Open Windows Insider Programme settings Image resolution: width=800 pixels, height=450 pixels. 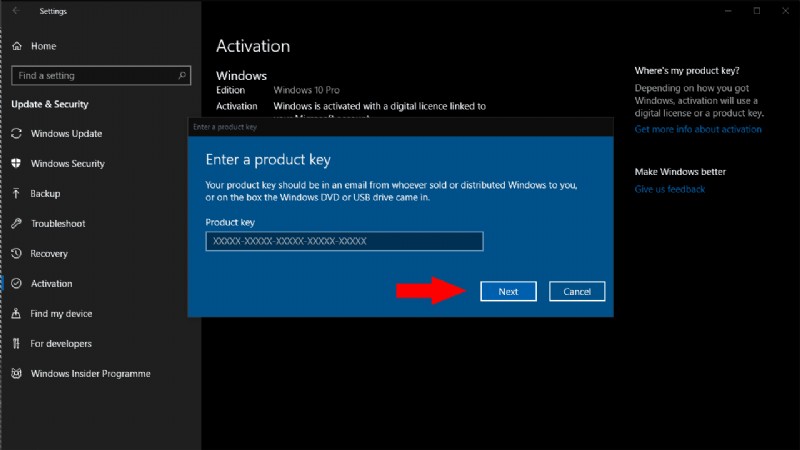(x=90, y=373)
